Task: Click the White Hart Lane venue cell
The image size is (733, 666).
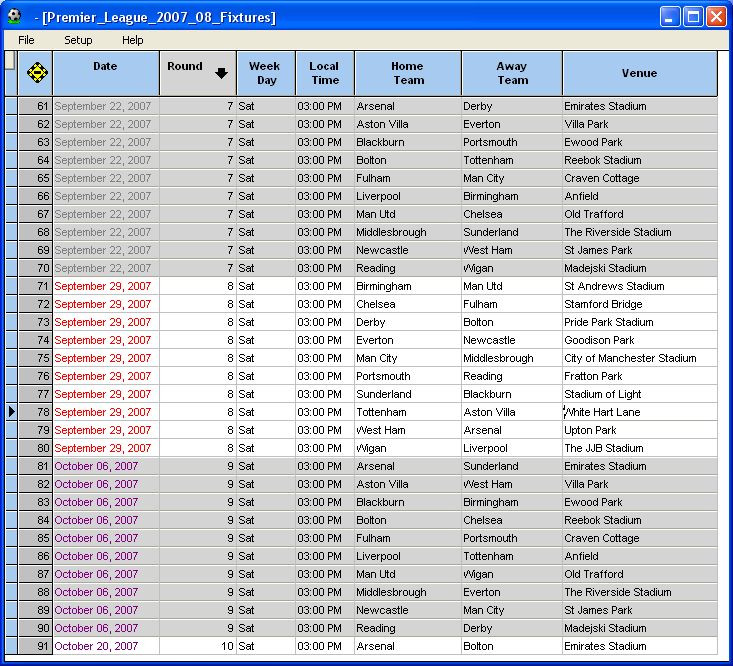Action: tap(640, 412)
